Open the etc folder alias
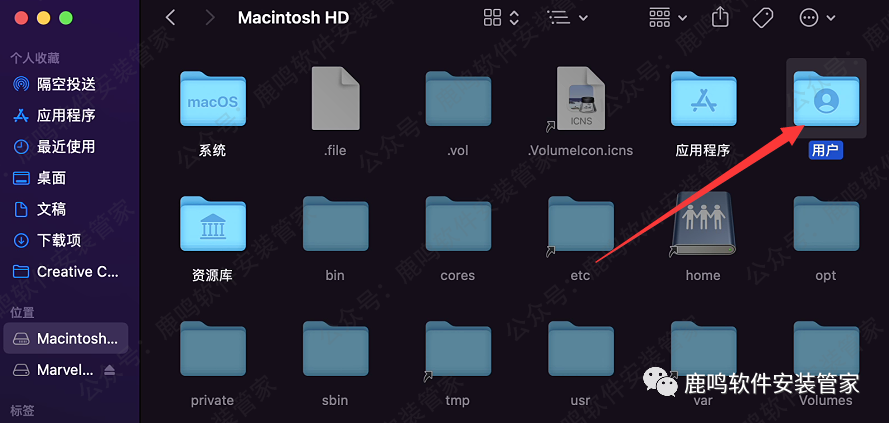Screen dimensions: 889x423 click(x=580, y=226)
